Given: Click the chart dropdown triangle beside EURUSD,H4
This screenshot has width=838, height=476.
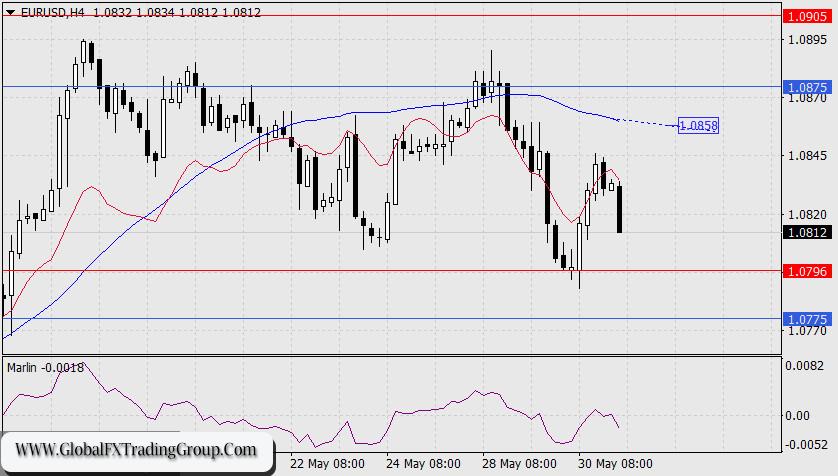Looking at the screenshot, I should (x=10, y=12).
